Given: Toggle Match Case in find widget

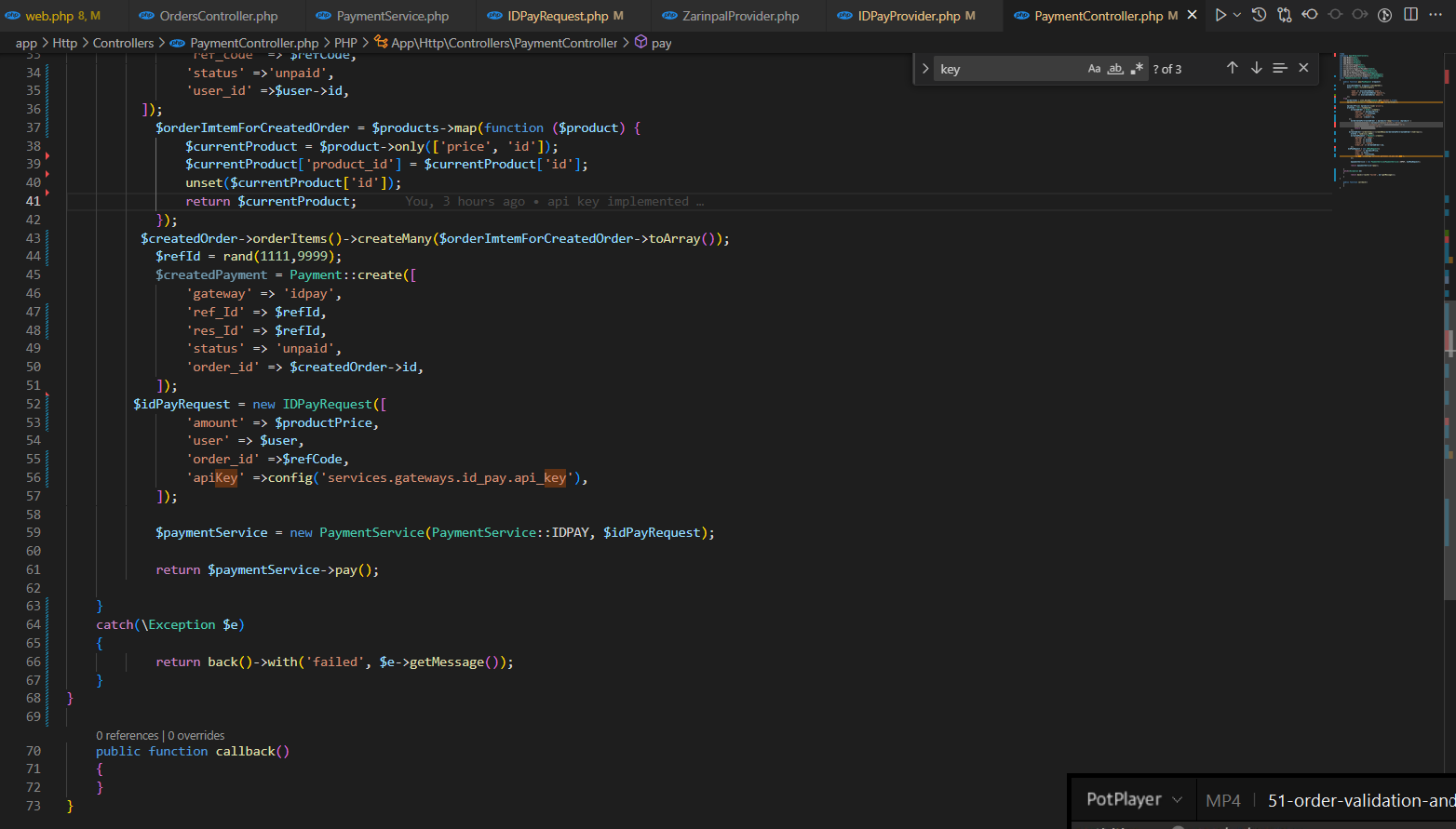Looking at the screenshot, I should tap(1094, 69).
